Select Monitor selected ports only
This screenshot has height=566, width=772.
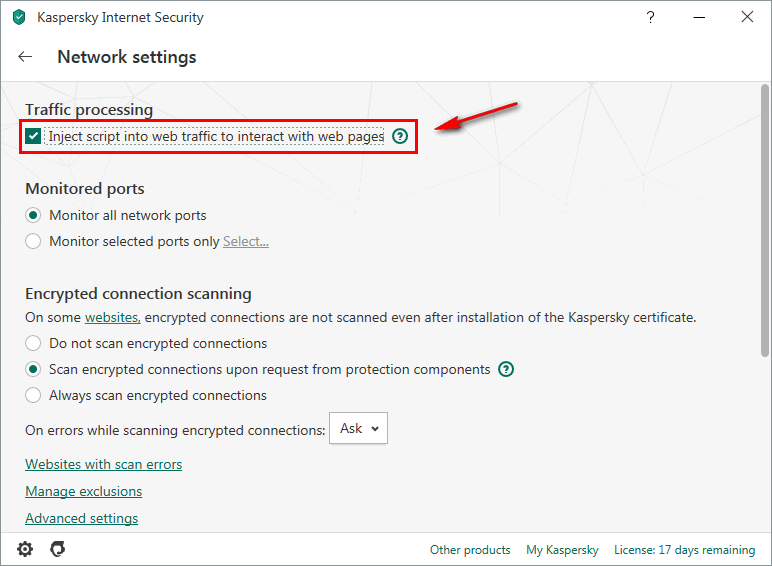[x=34, y=241]
